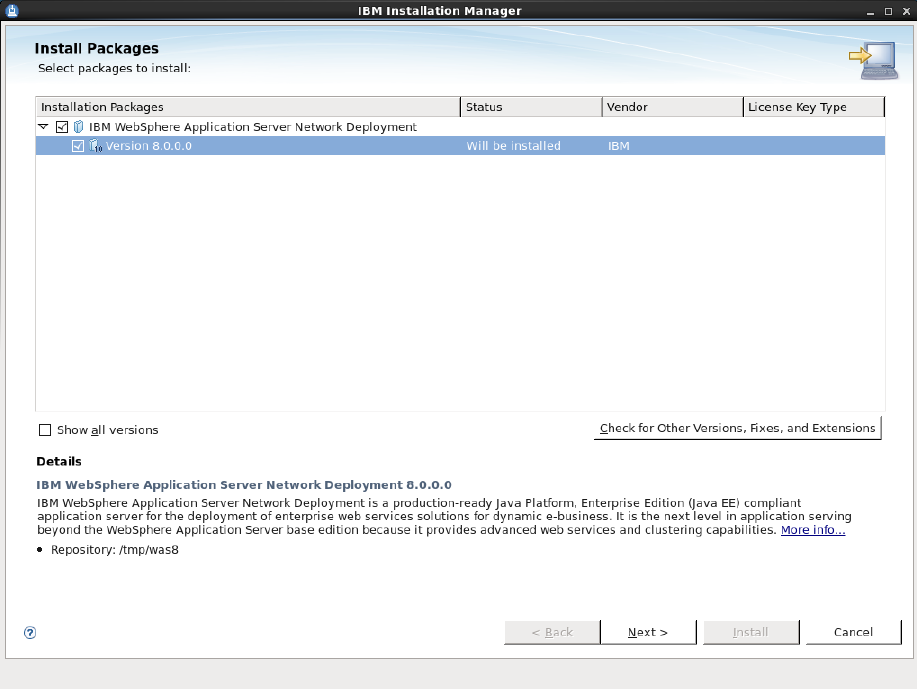917x689 pixels.
Task: Click the disabled Back button
Action: (552, 632)
